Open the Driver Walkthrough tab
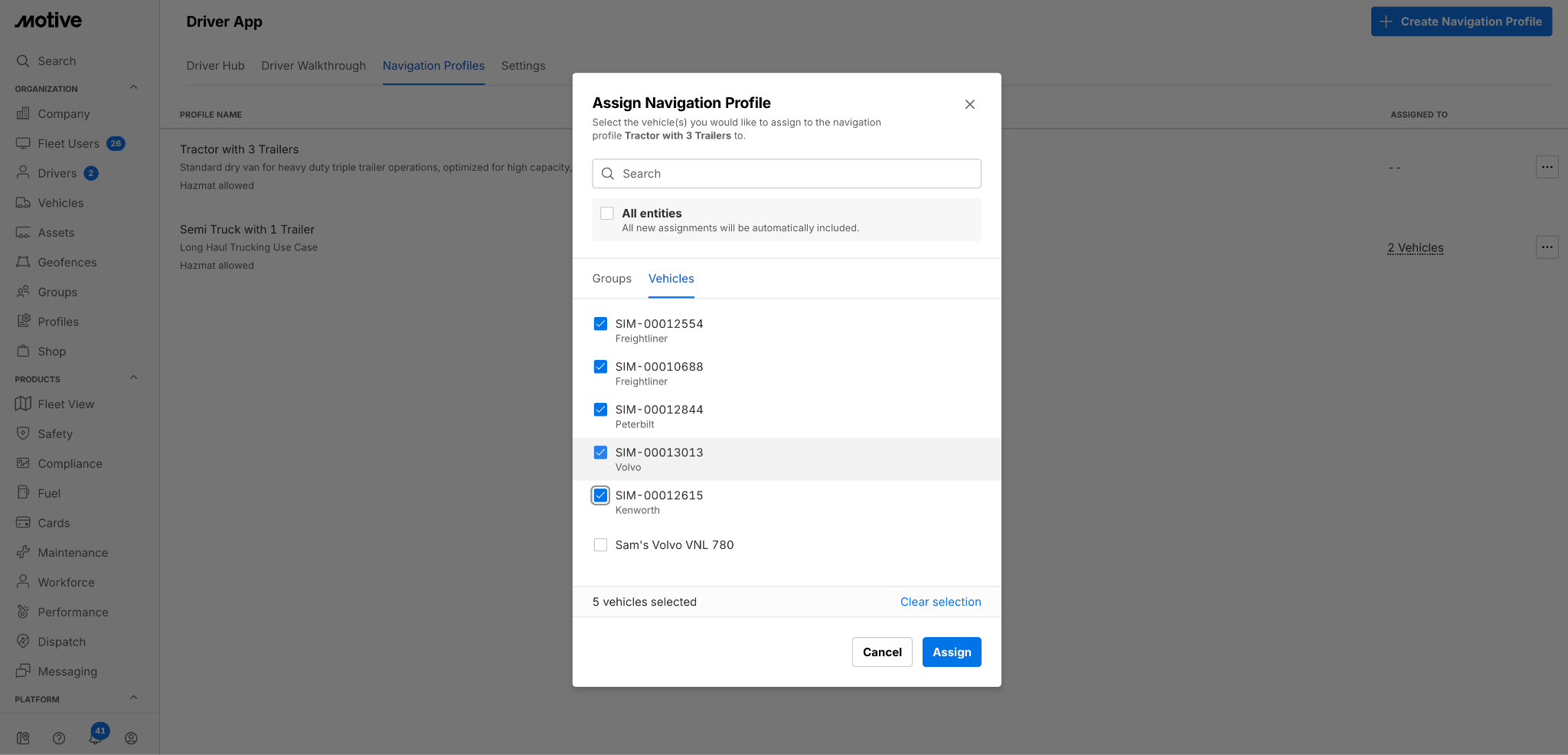The width and height of the screenshot is (1568, 755). click(314, 66)
